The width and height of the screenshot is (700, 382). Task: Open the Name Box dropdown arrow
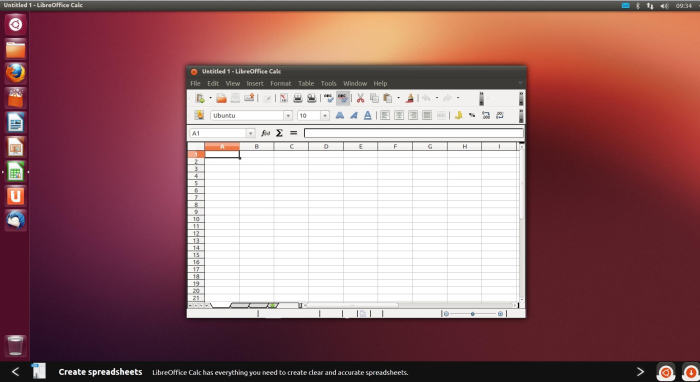coord(250,133)
